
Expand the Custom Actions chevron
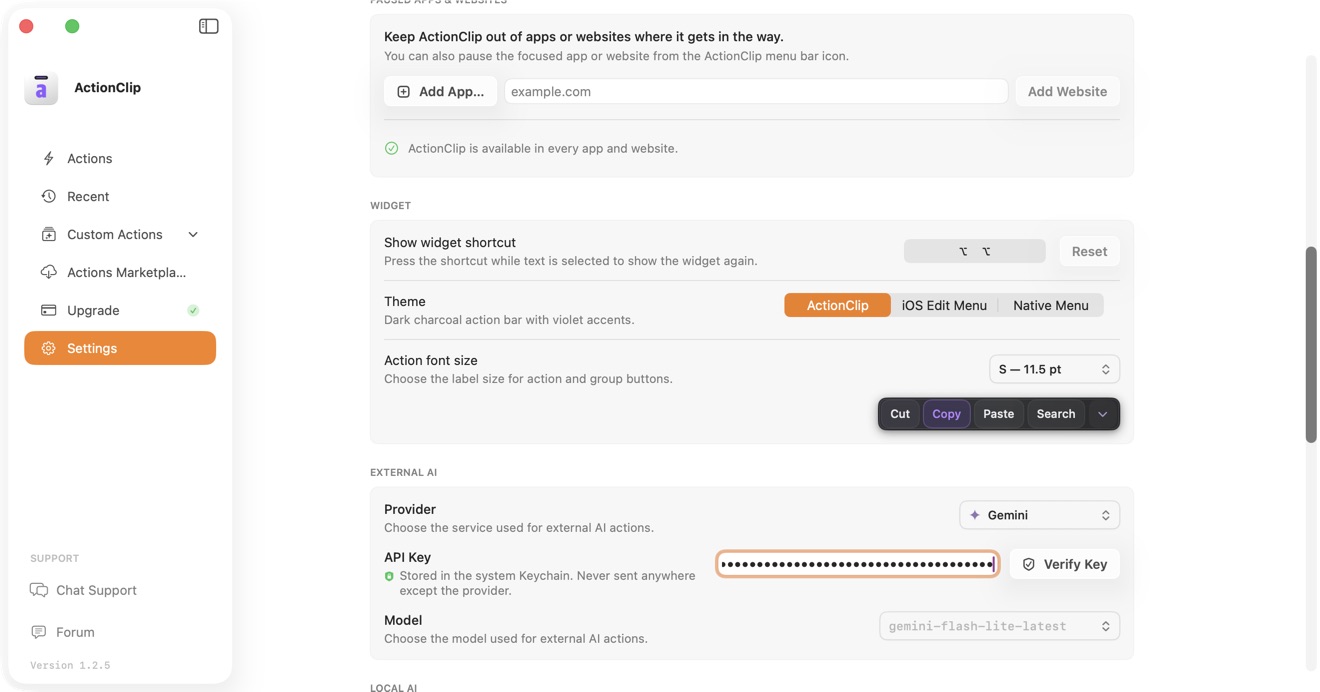[193, 234]
